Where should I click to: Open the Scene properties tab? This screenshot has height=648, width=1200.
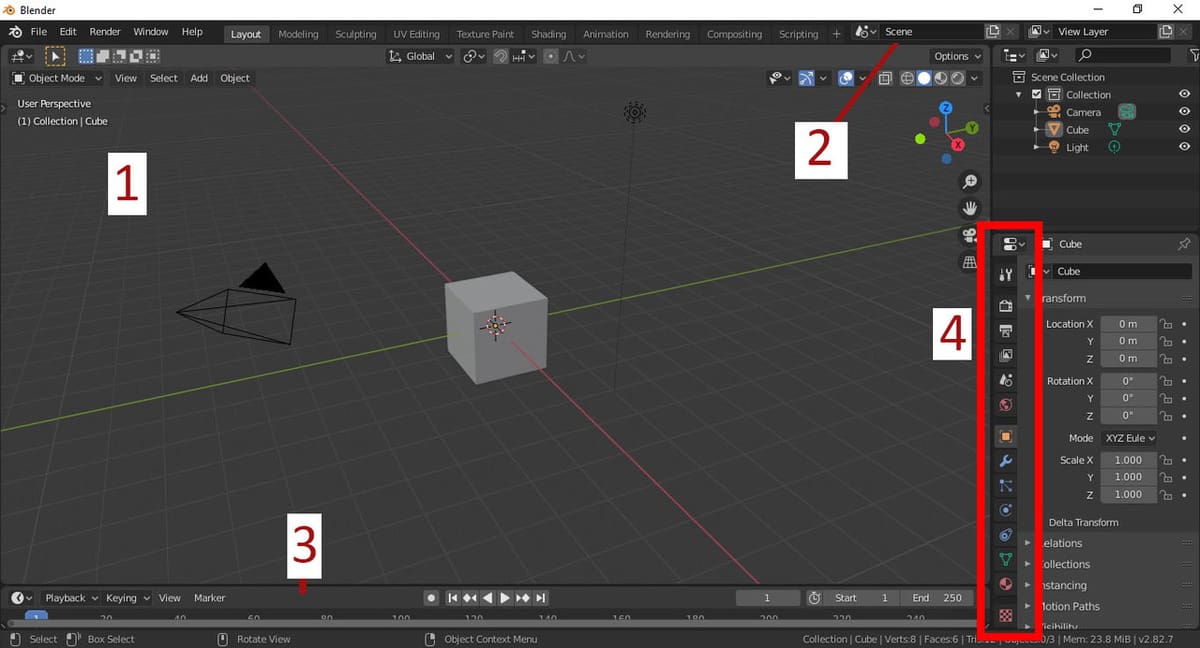tap(1006, 380)
